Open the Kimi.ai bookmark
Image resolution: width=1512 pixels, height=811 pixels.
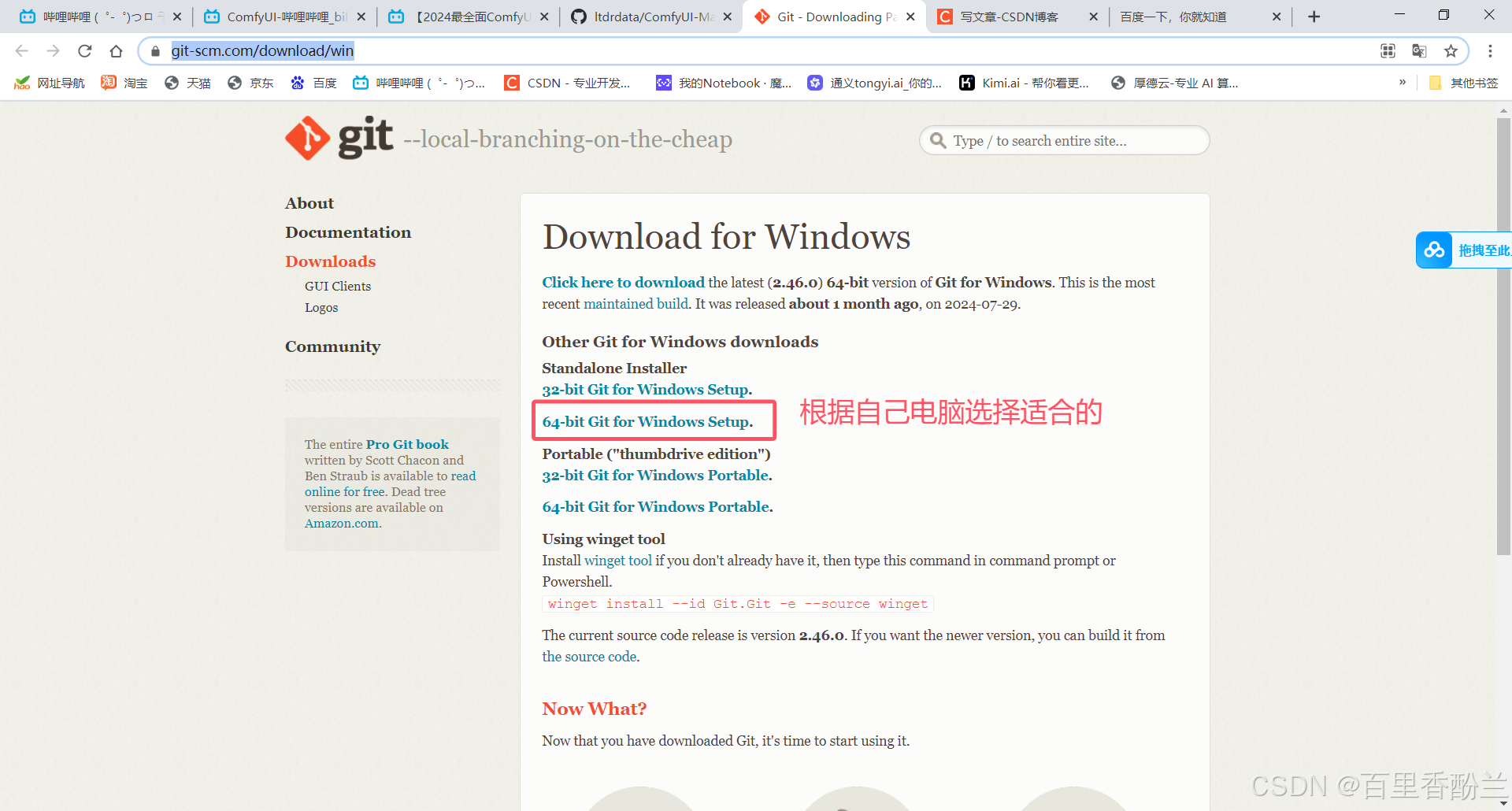pyautogui.click(x=1024, y=83)
